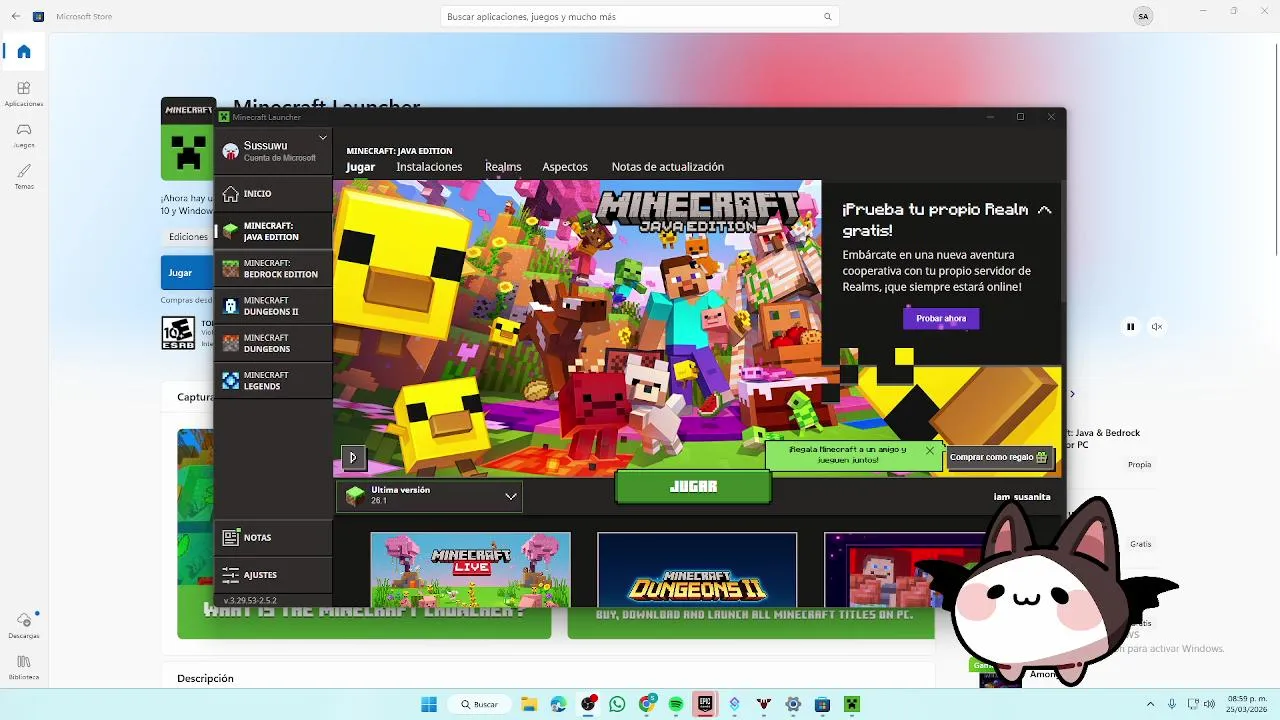Collapse the Realm promo panel chevron
The image size is (1280, 720).
tap(1044, 210)
